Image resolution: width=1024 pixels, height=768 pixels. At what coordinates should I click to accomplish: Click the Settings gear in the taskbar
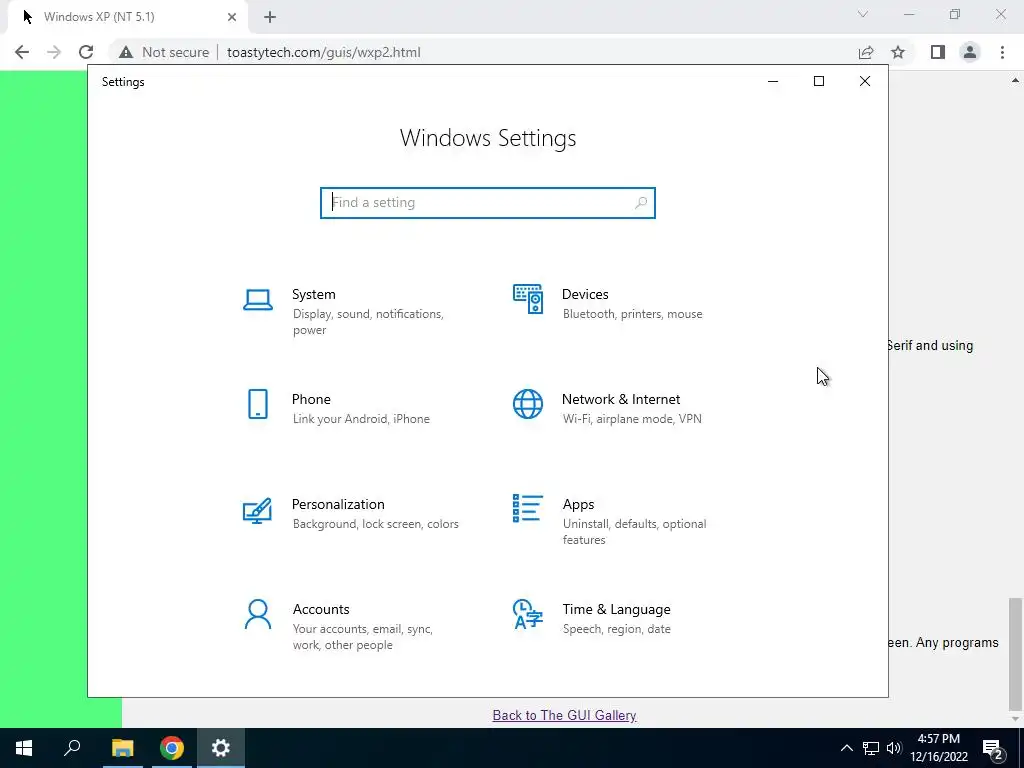[x=221, y=748]
